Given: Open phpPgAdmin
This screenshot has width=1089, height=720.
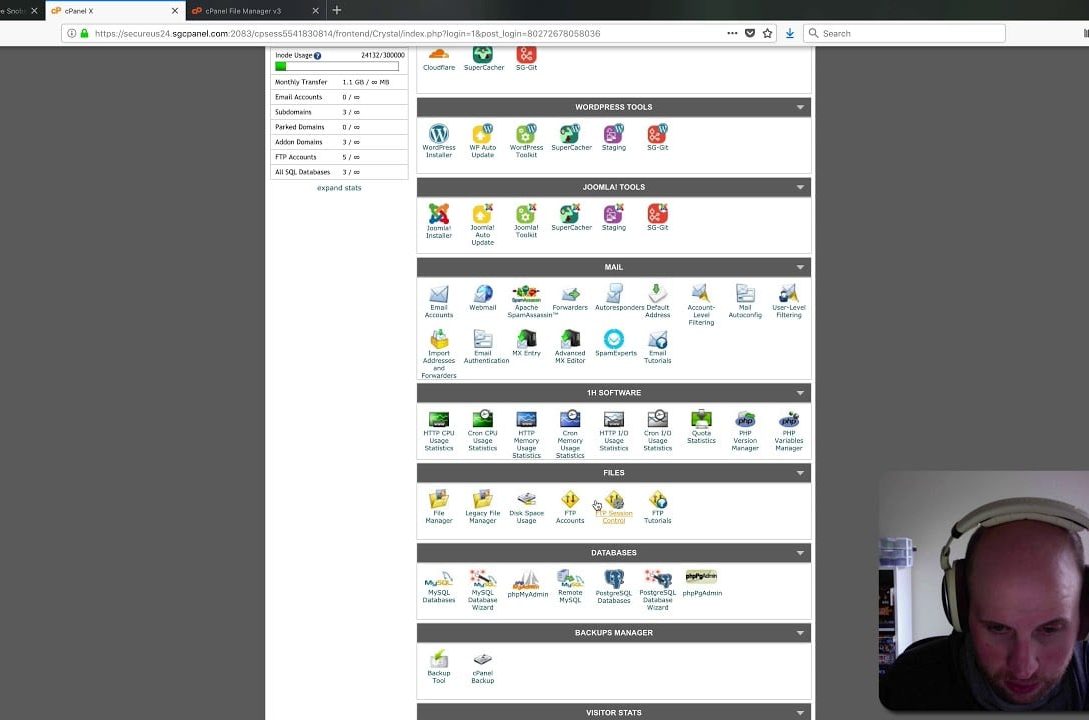Looking at the screenshot, I should [x=701, y=583].
